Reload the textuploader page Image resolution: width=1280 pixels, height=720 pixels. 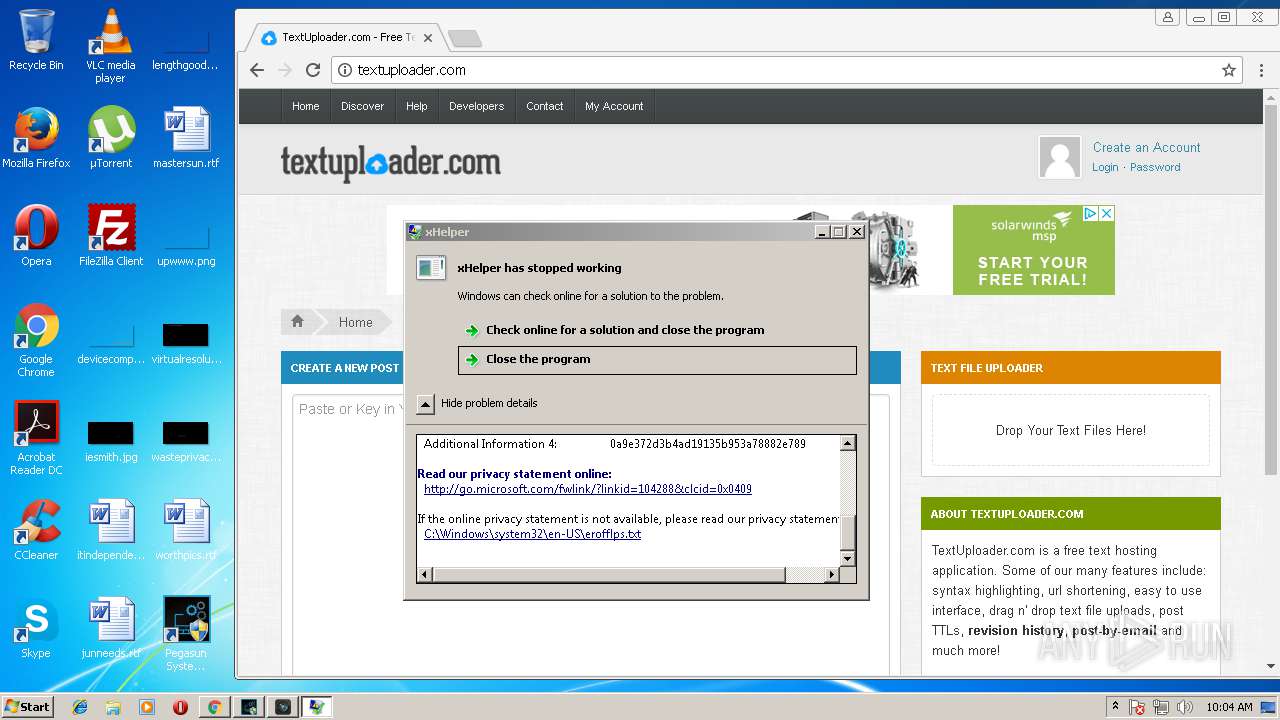click(x=313, y=70)
